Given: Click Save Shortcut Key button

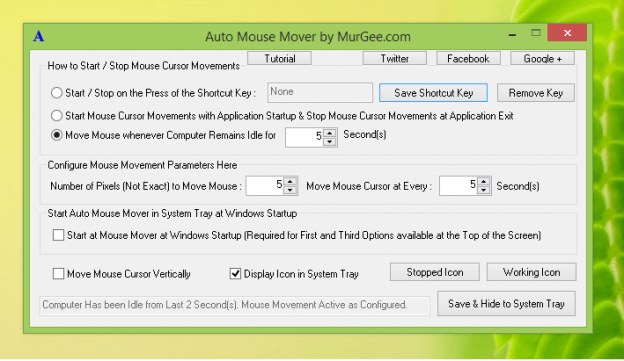Looking at the screenshot, I should 433,93.
